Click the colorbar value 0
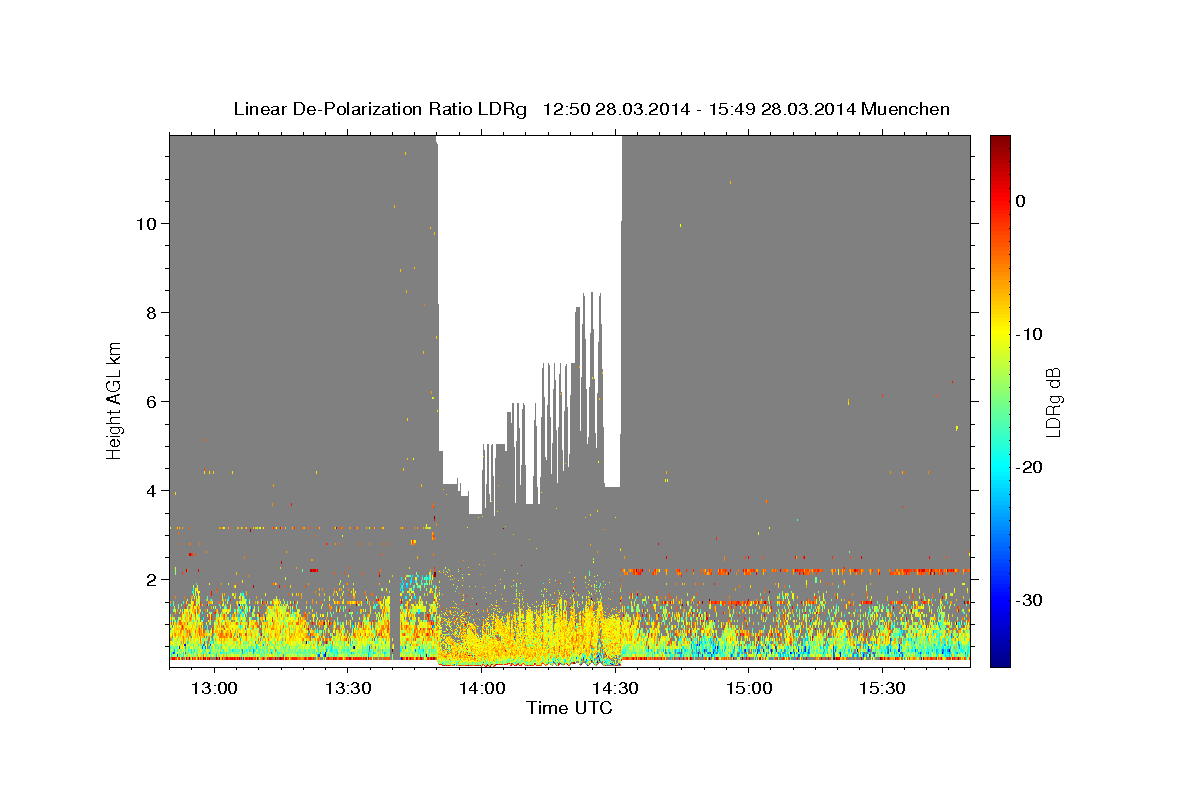 pyautogui.click(x=1020, y=201)
